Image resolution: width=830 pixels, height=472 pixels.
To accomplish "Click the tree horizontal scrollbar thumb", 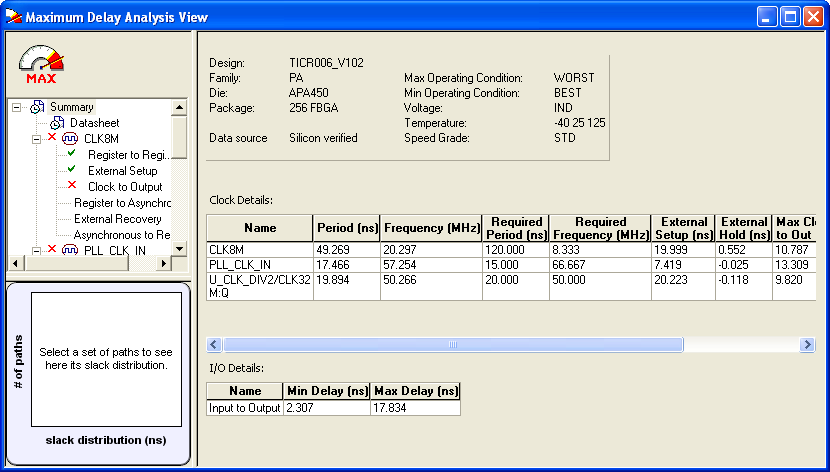I will click(x=75, y=263).
